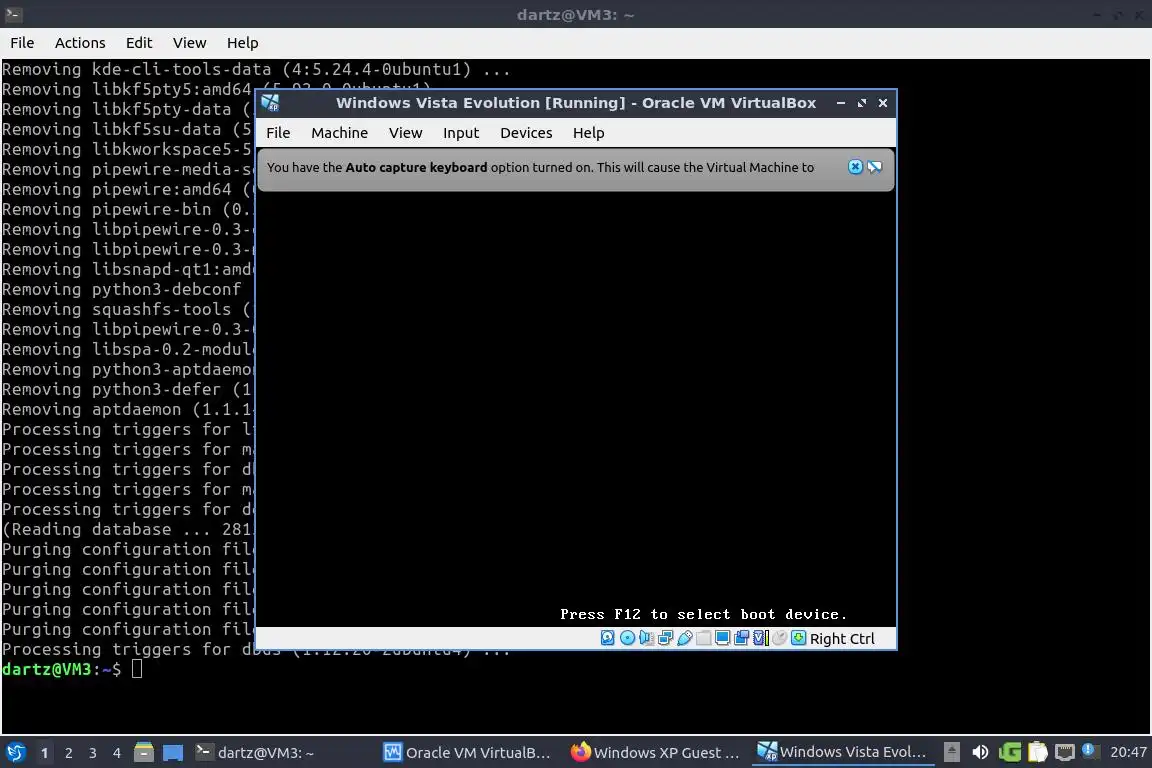
Task: Click the dartz@VM3 terminal prompt line
Action: pyautogui.click(x=72, y=669)
